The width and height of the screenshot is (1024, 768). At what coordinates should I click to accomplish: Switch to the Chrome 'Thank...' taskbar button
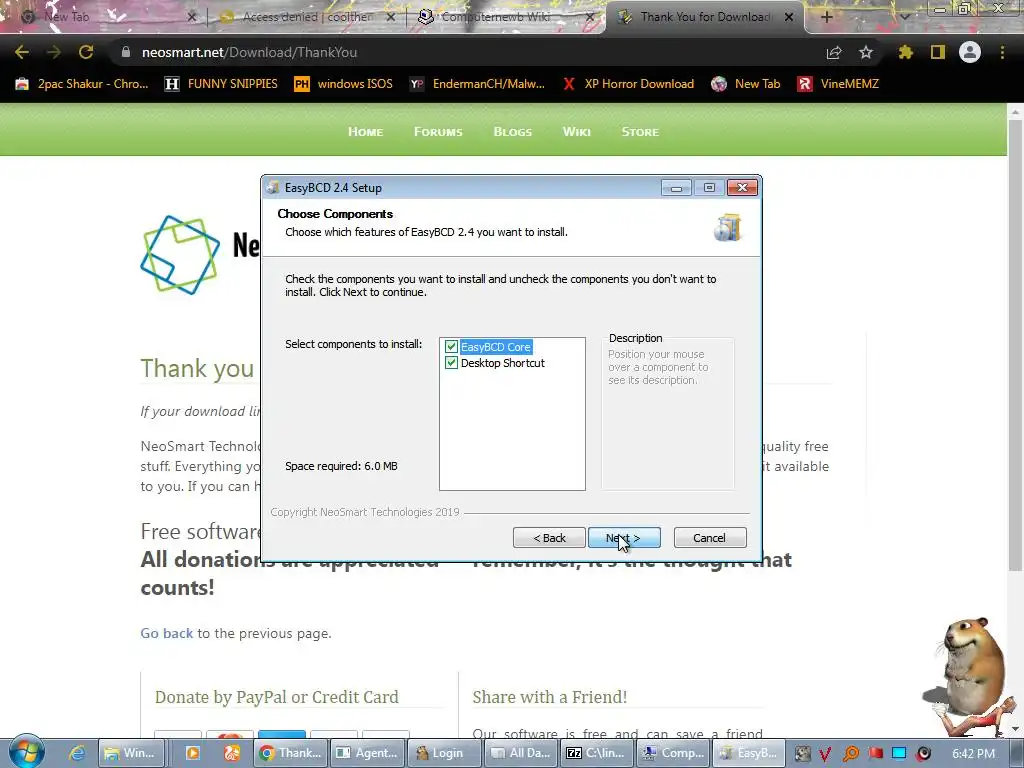pyautogui.click(x=291, y=753)
